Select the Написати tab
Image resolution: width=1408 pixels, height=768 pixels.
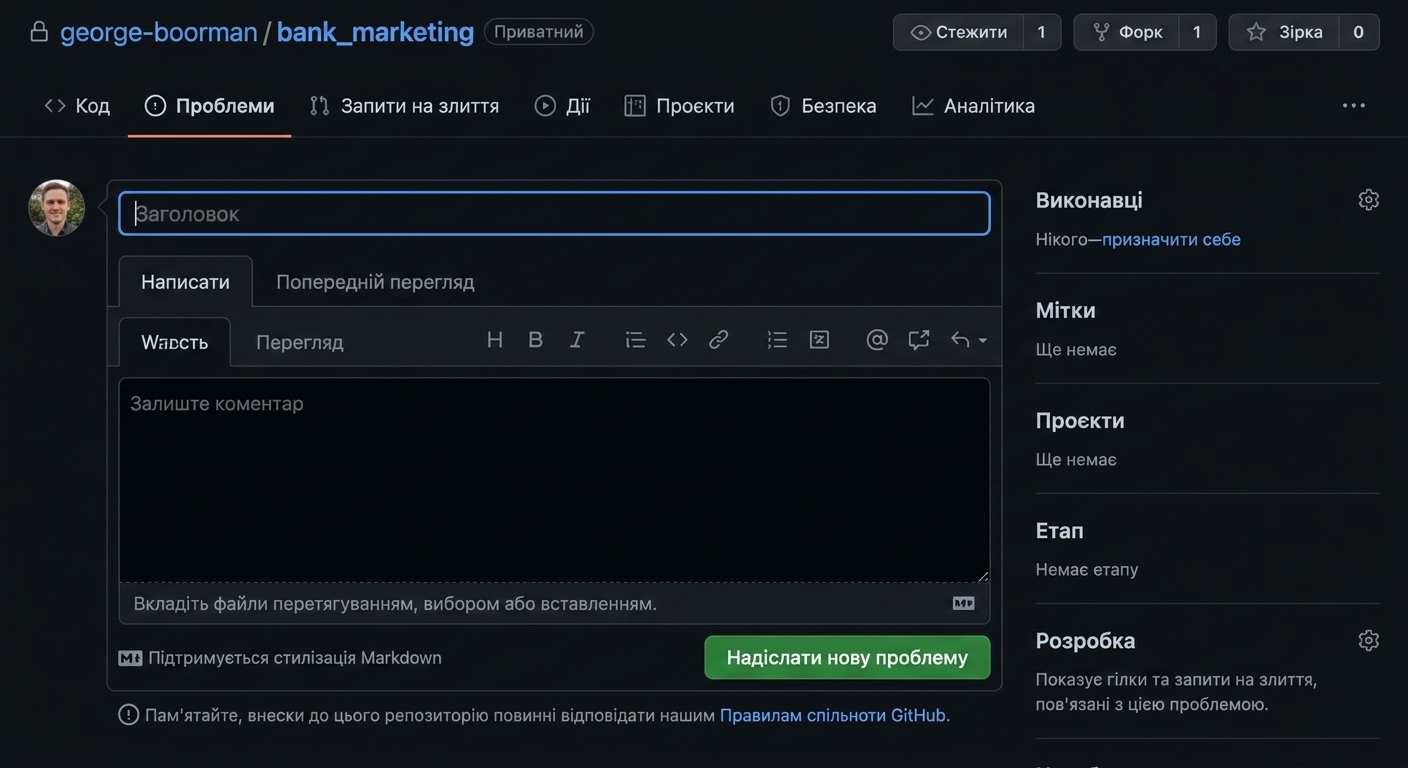185,282
